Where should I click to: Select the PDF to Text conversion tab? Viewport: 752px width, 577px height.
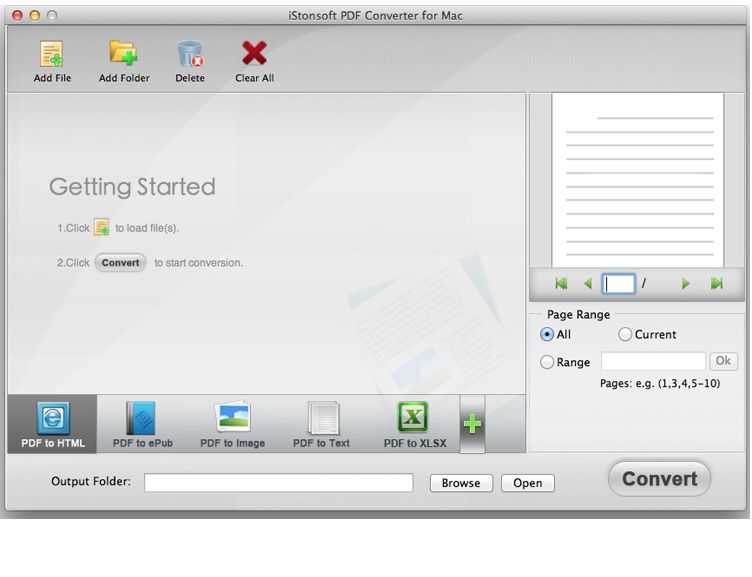pos(321,424)
